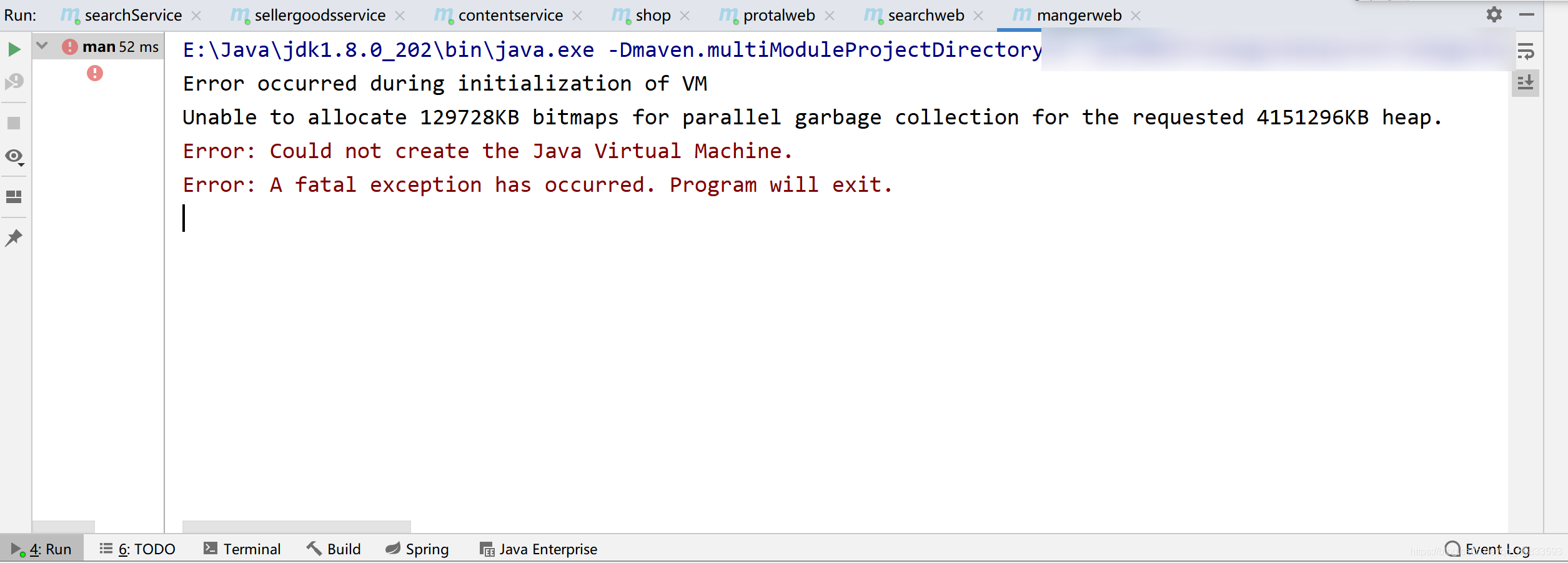Open the Terminal tool window
The width and height of the screenshot is (1568, 563).
coord(242,549)
